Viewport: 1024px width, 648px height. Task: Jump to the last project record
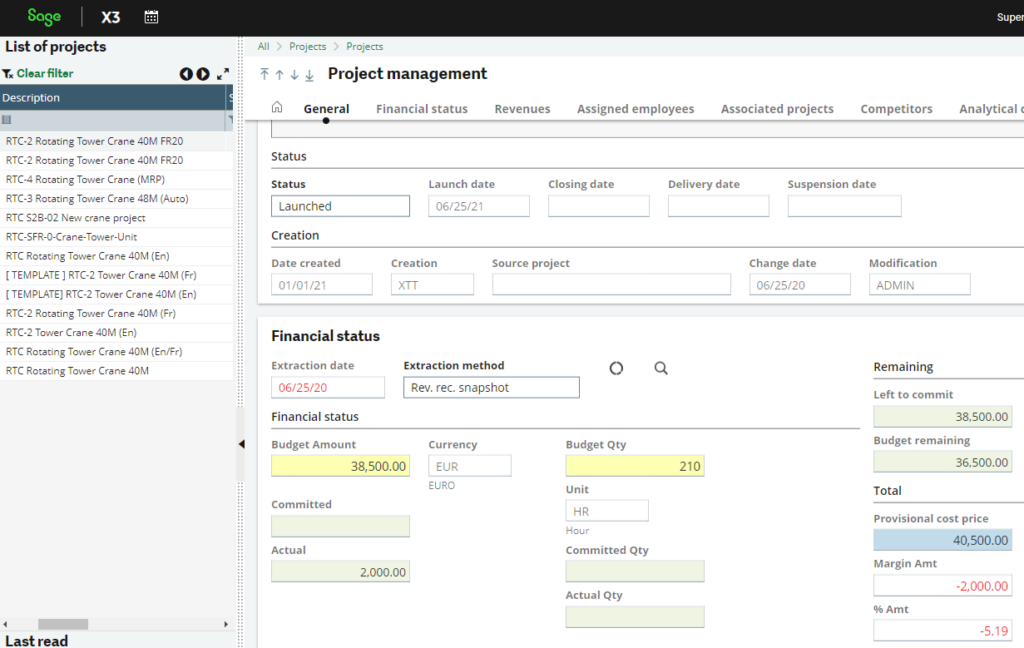(310, 74)
